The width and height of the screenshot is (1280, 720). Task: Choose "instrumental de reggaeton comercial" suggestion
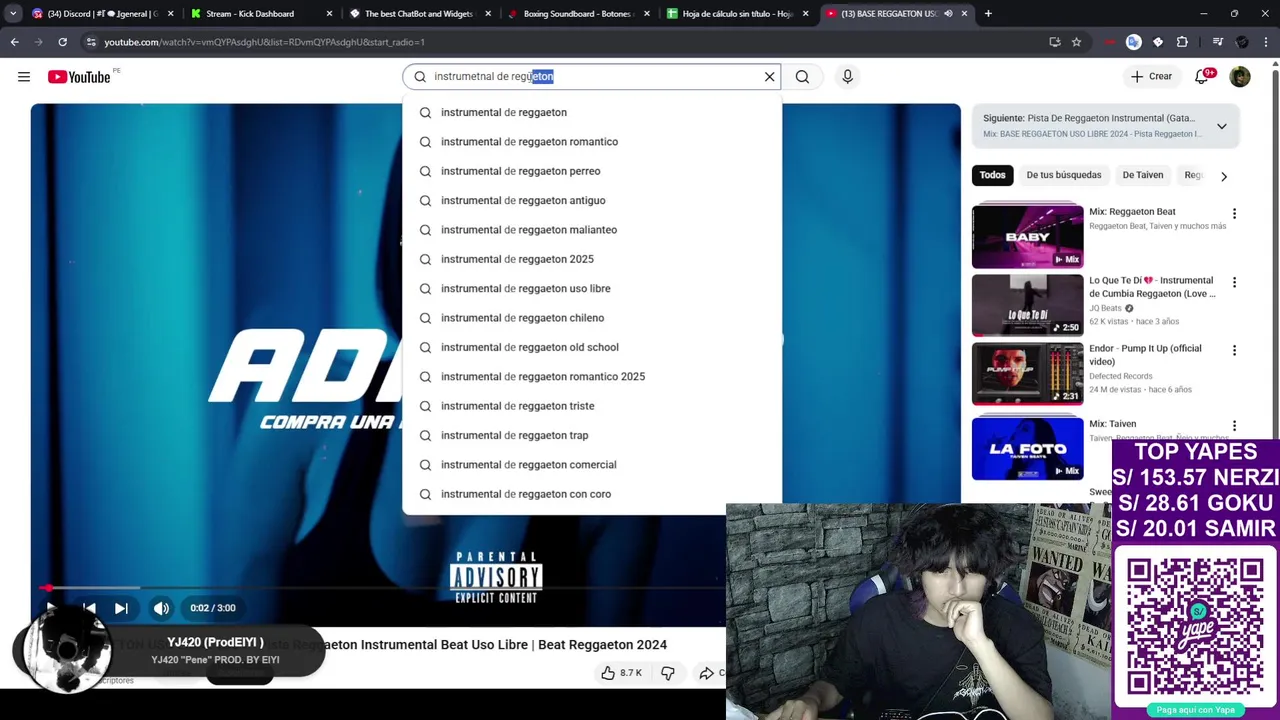592,465
